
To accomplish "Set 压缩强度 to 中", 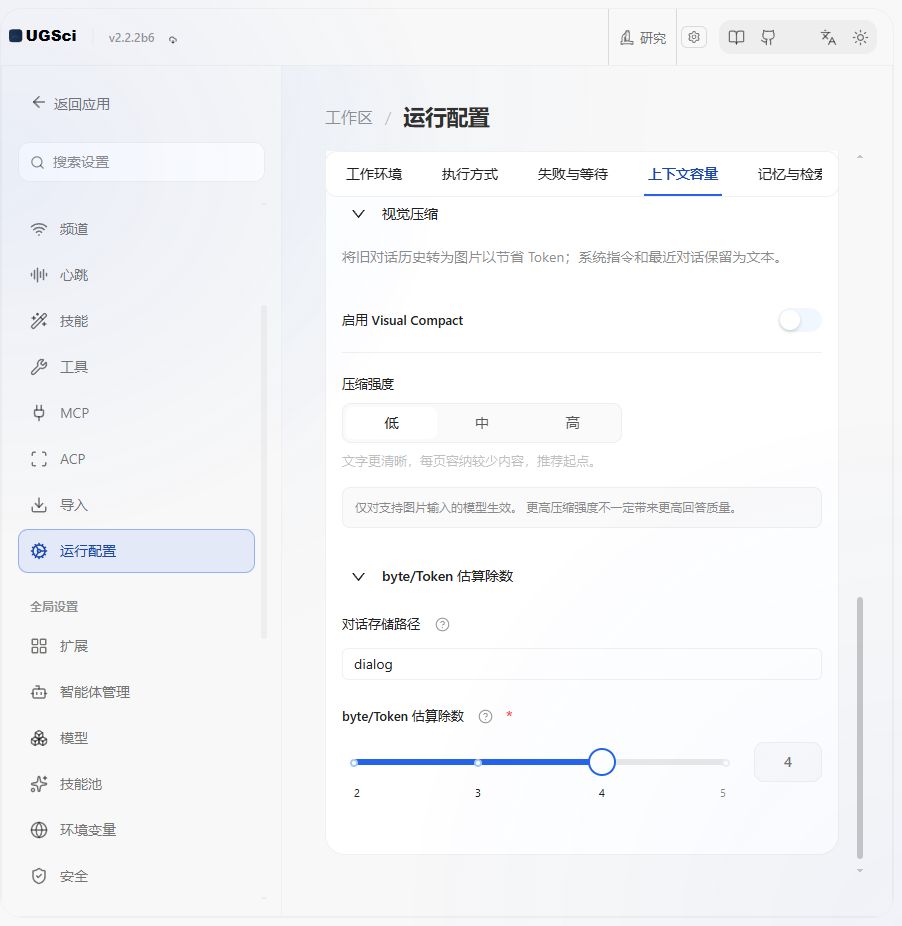I will click(x=482, y=423).
